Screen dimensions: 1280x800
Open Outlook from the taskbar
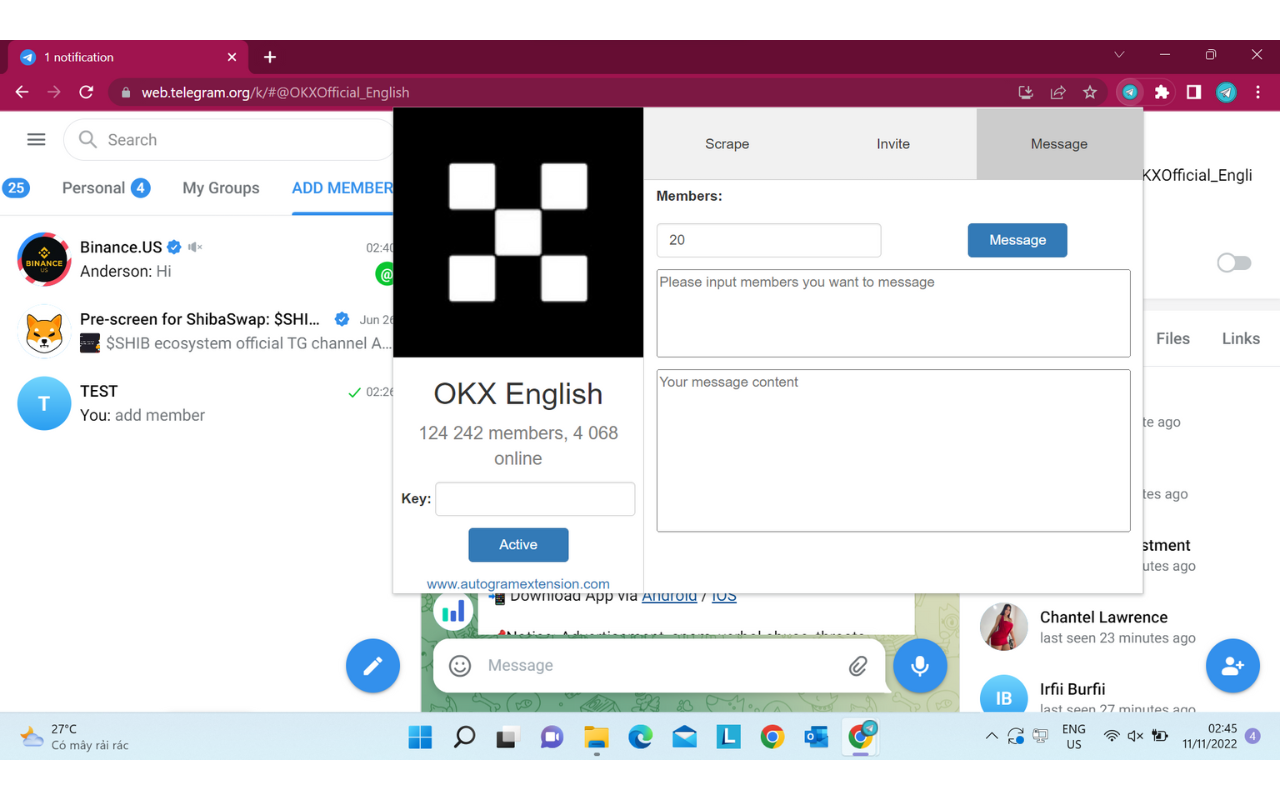(x=816, y=738)
